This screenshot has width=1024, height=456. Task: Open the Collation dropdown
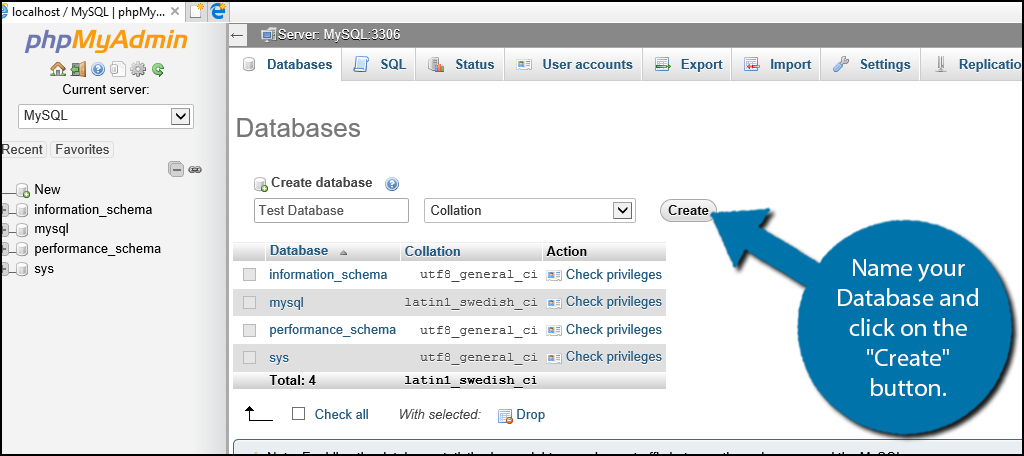(x=530, y=210)
